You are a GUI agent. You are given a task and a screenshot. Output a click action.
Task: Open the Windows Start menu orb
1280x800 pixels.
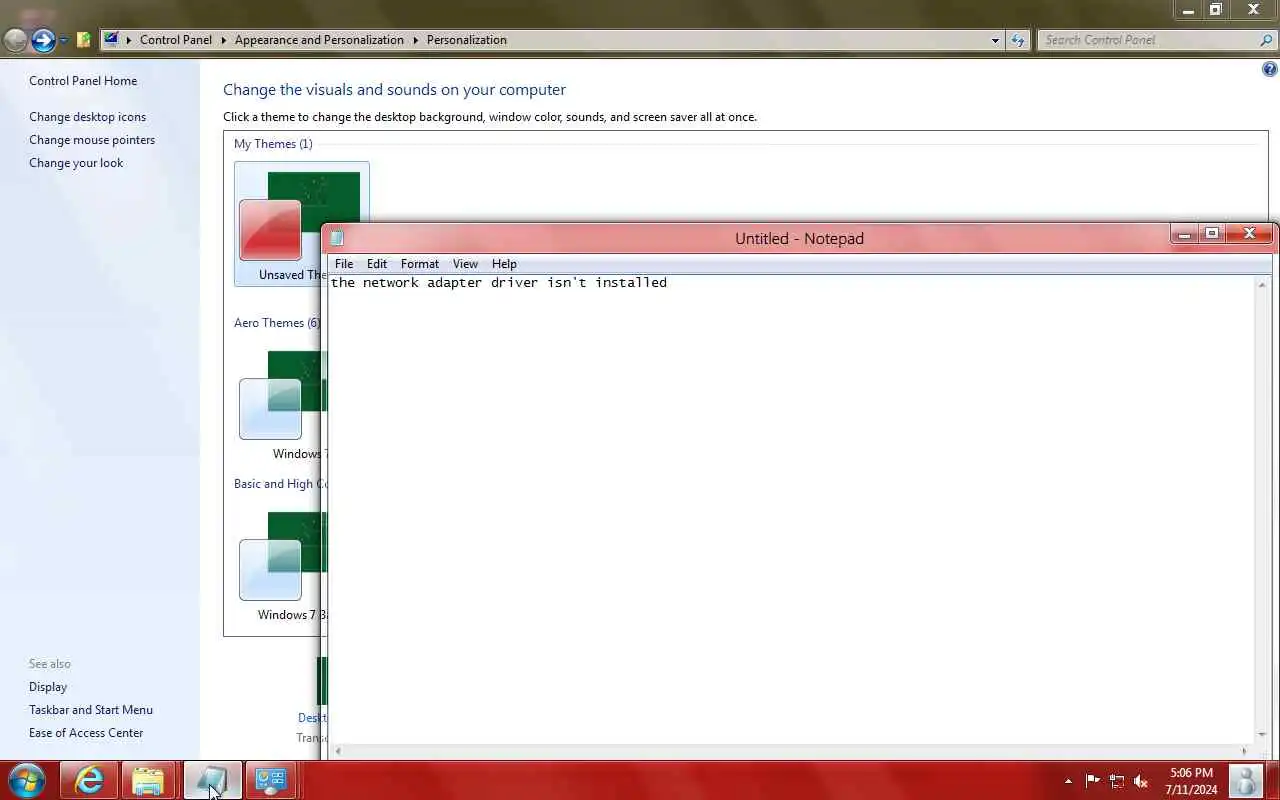[x=26, y=780]
